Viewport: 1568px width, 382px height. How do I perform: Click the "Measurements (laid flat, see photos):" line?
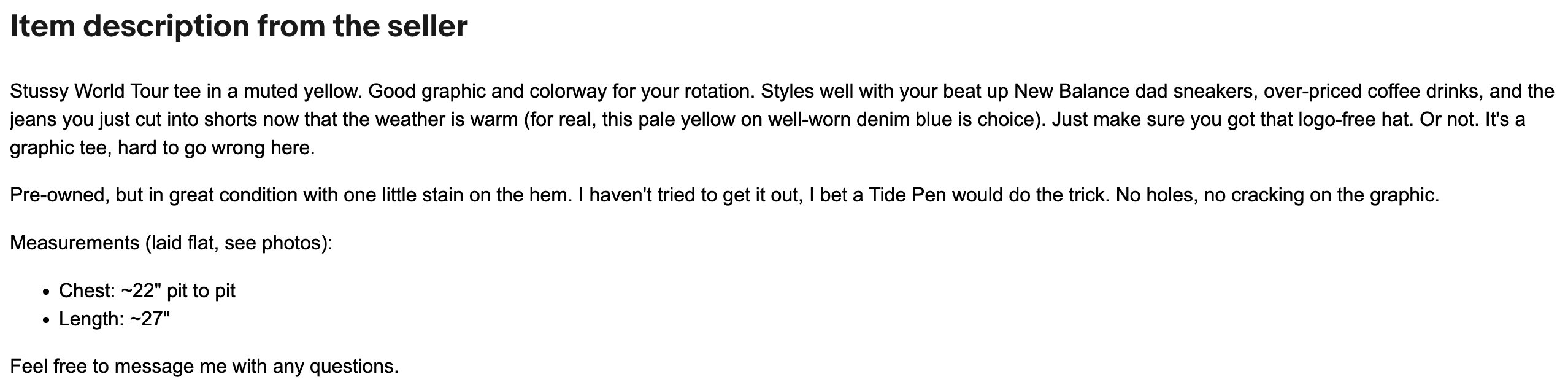(171, 243)
